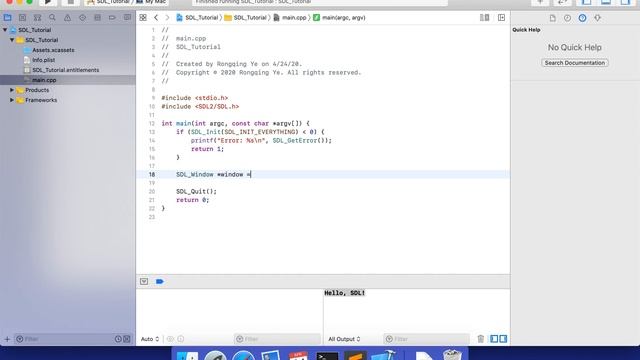Run the project with the play button

(48, 2)
